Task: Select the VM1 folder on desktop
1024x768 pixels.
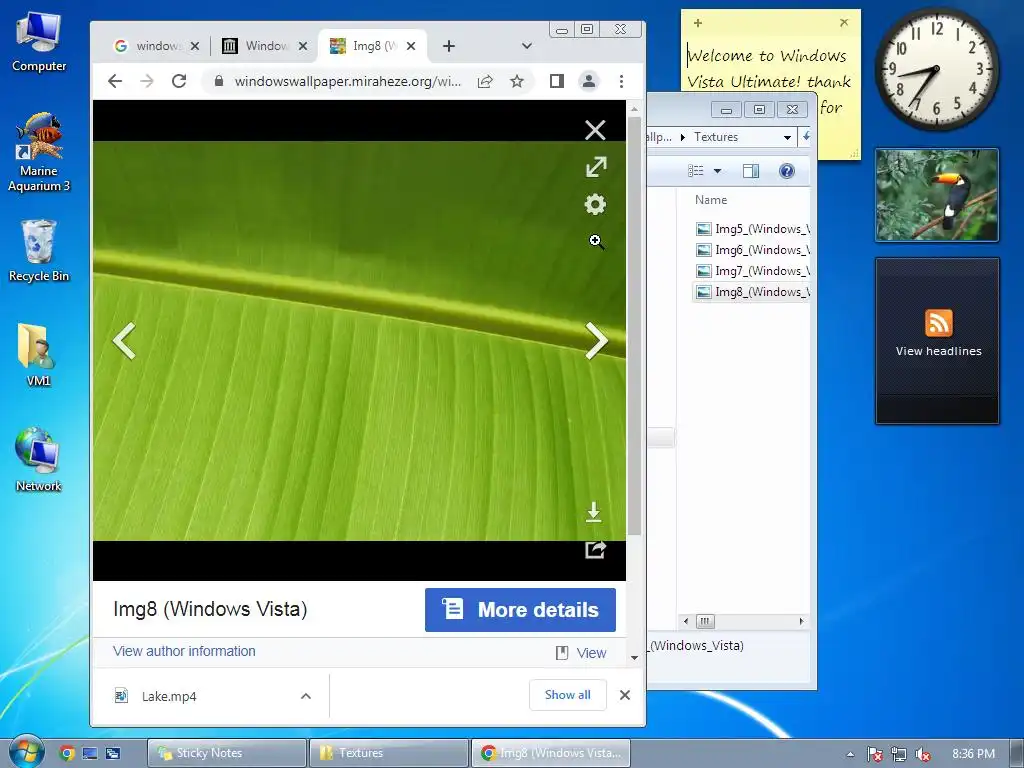Action: point(39,355)
